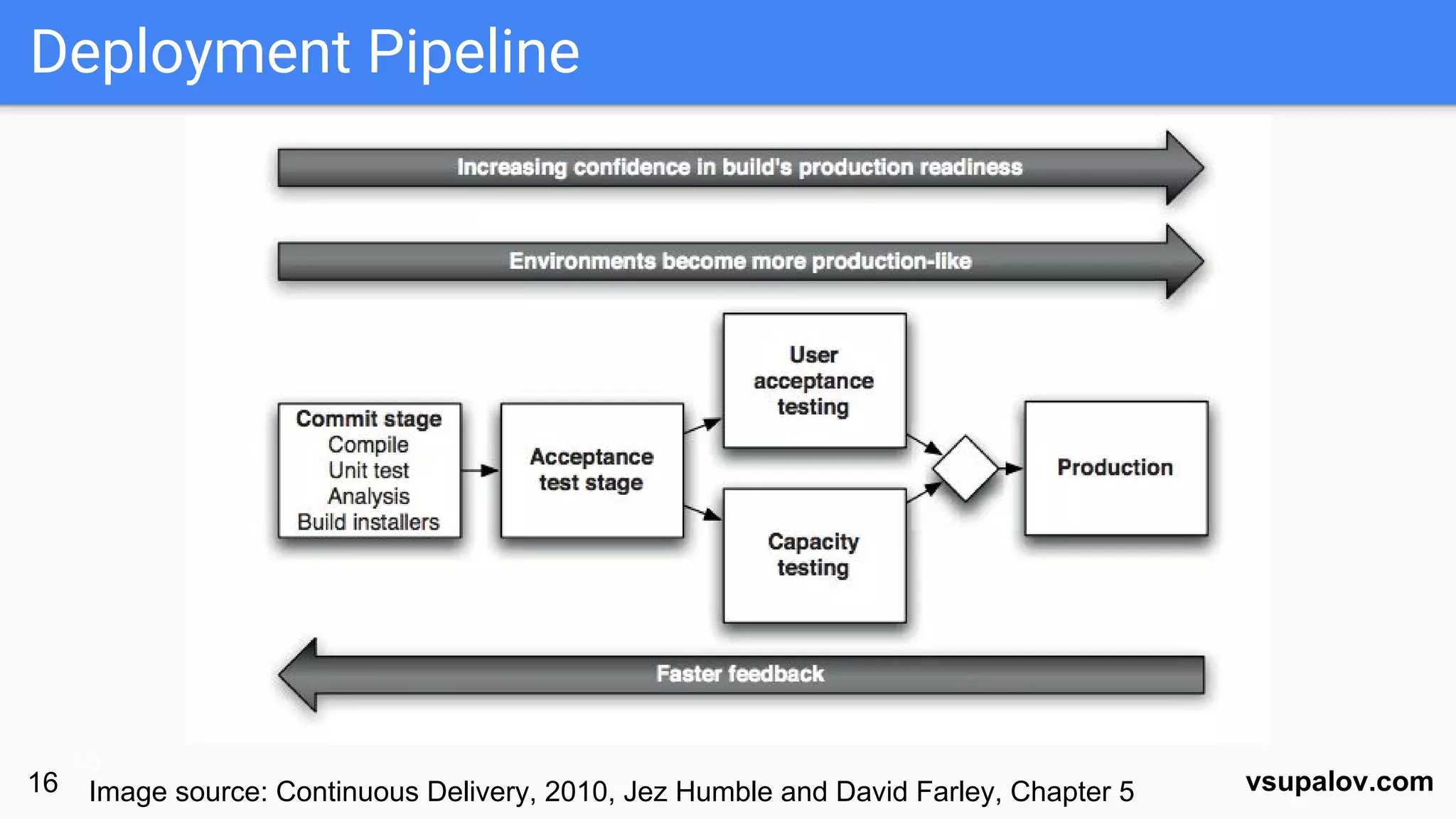The width and height of the screenshot is (1456, 819).
Task: Click arrow from diamond to Production
Action: [1010, 469]
